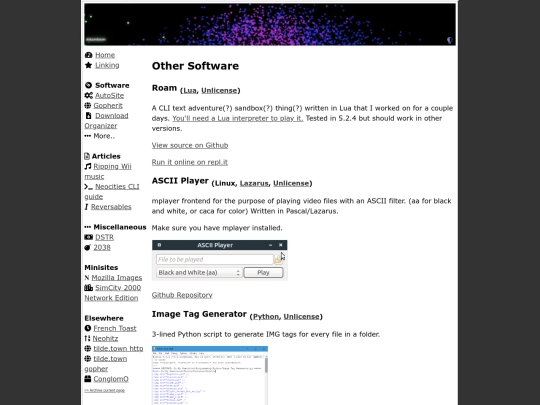Open the DSTR link

104,237
